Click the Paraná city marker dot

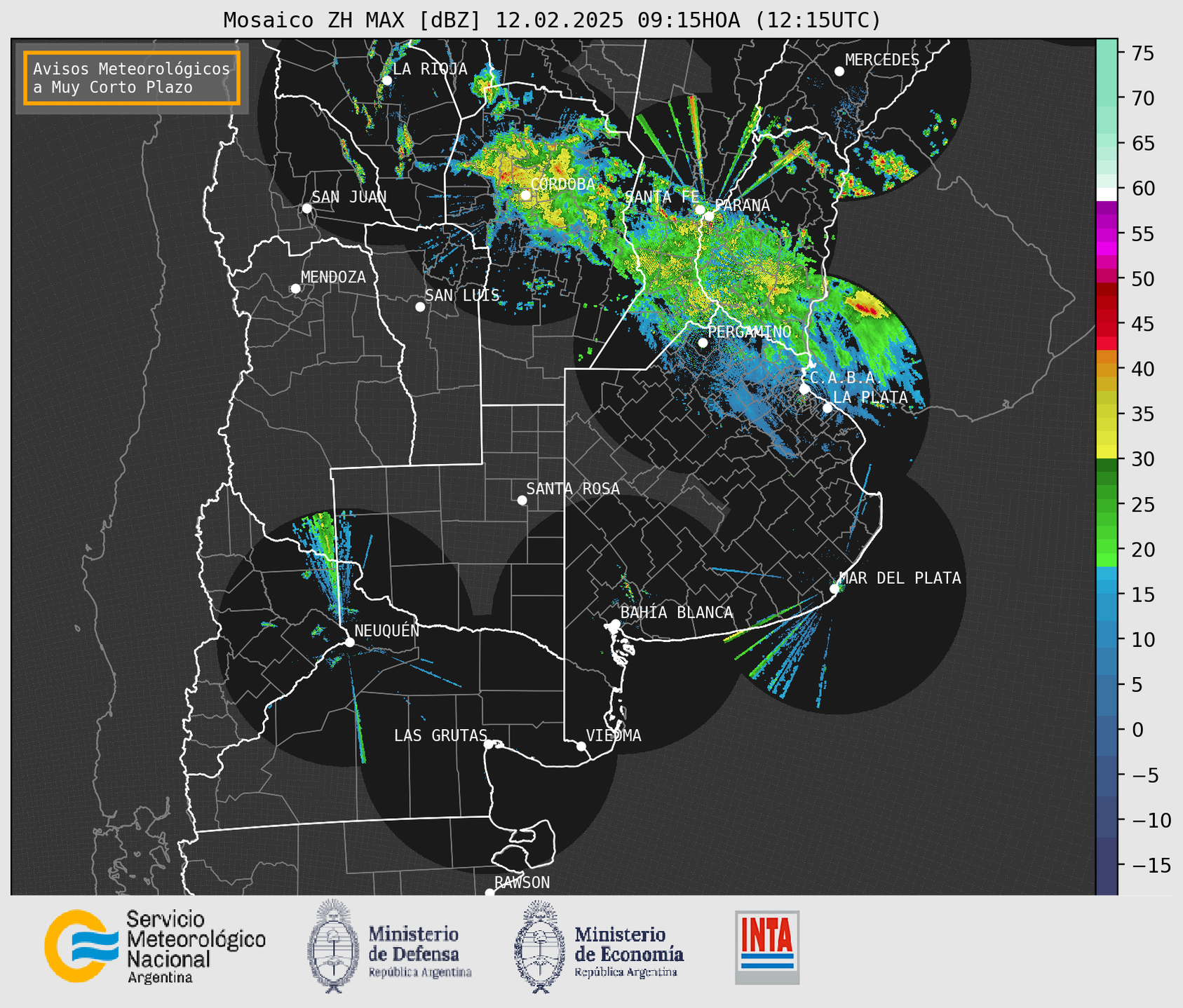click(x=709, y=216)
